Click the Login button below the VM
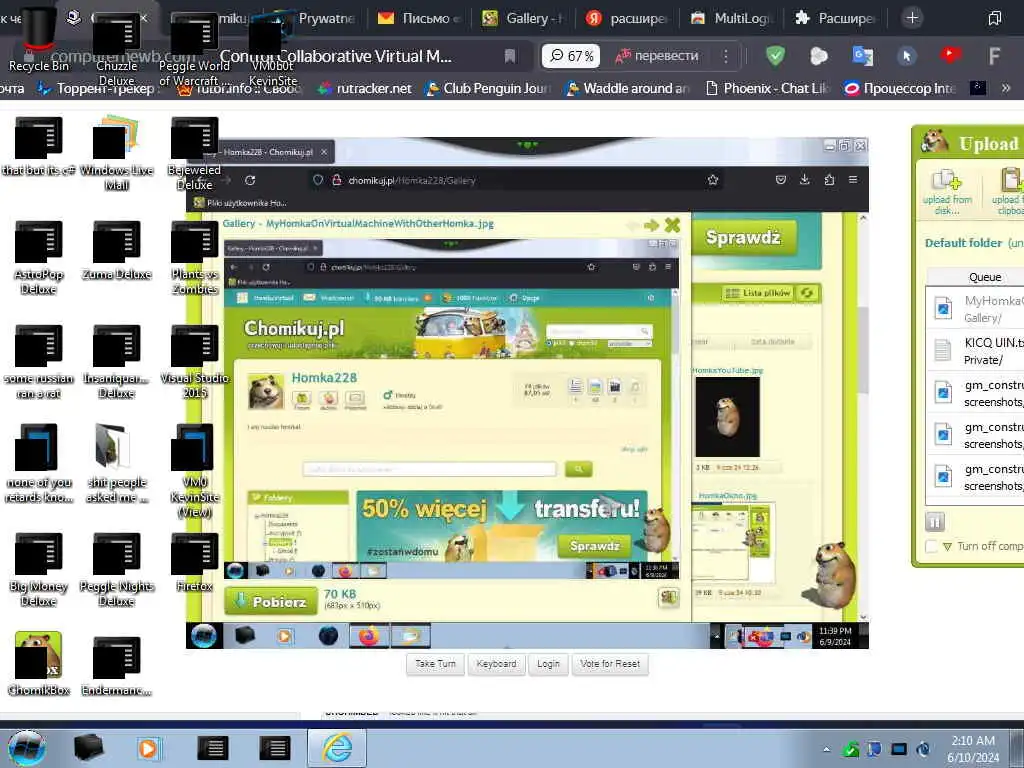1024x768 pixels. click(548, 664)
